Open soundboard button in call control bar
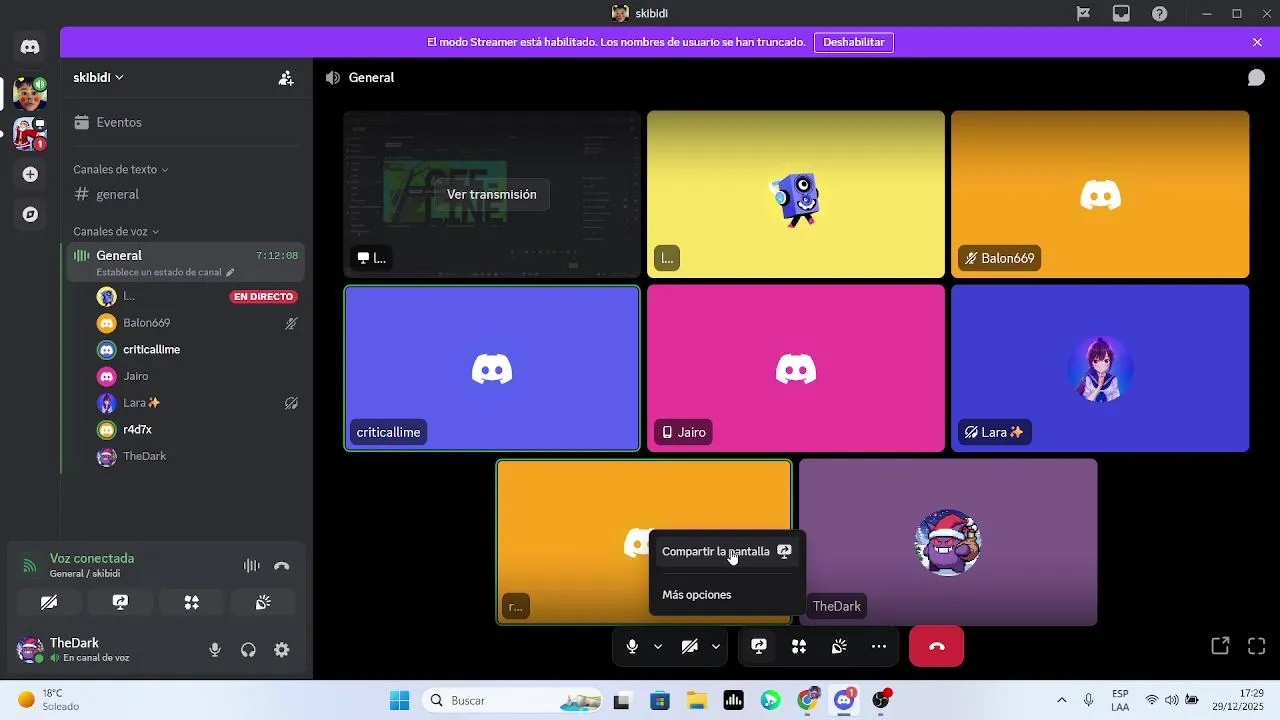 pyautogui.click(x=839, y=647)
